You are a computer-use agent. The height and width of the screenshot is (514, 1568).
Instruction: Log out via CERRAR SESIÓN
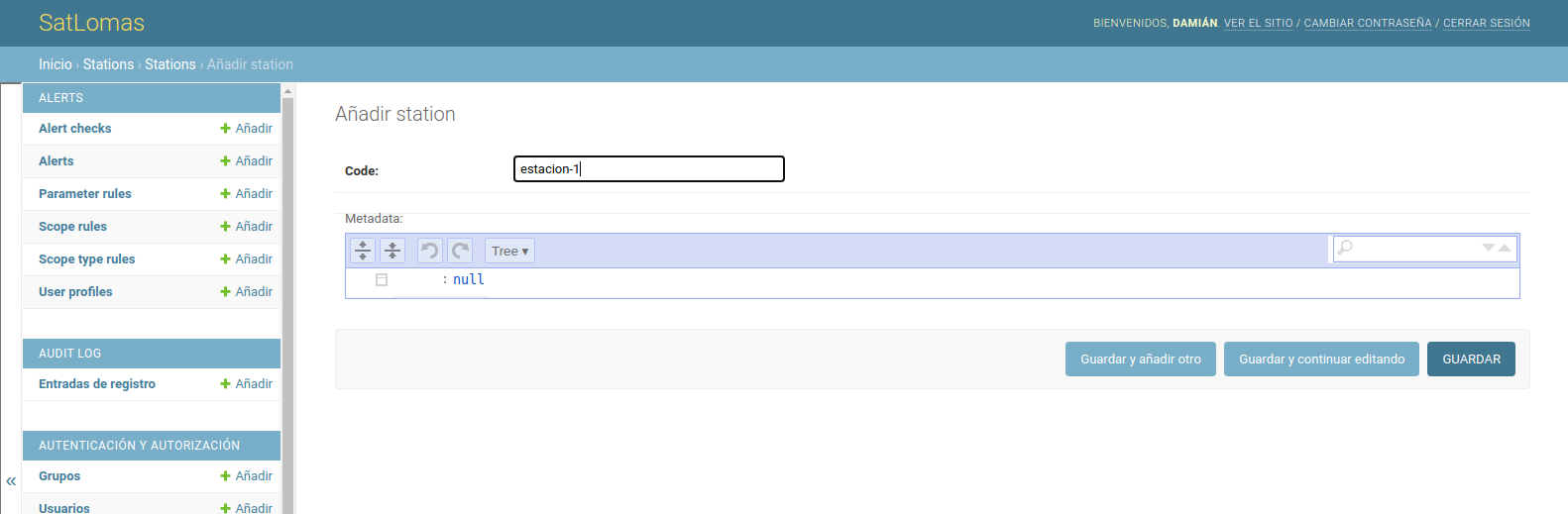(1486, 23)
